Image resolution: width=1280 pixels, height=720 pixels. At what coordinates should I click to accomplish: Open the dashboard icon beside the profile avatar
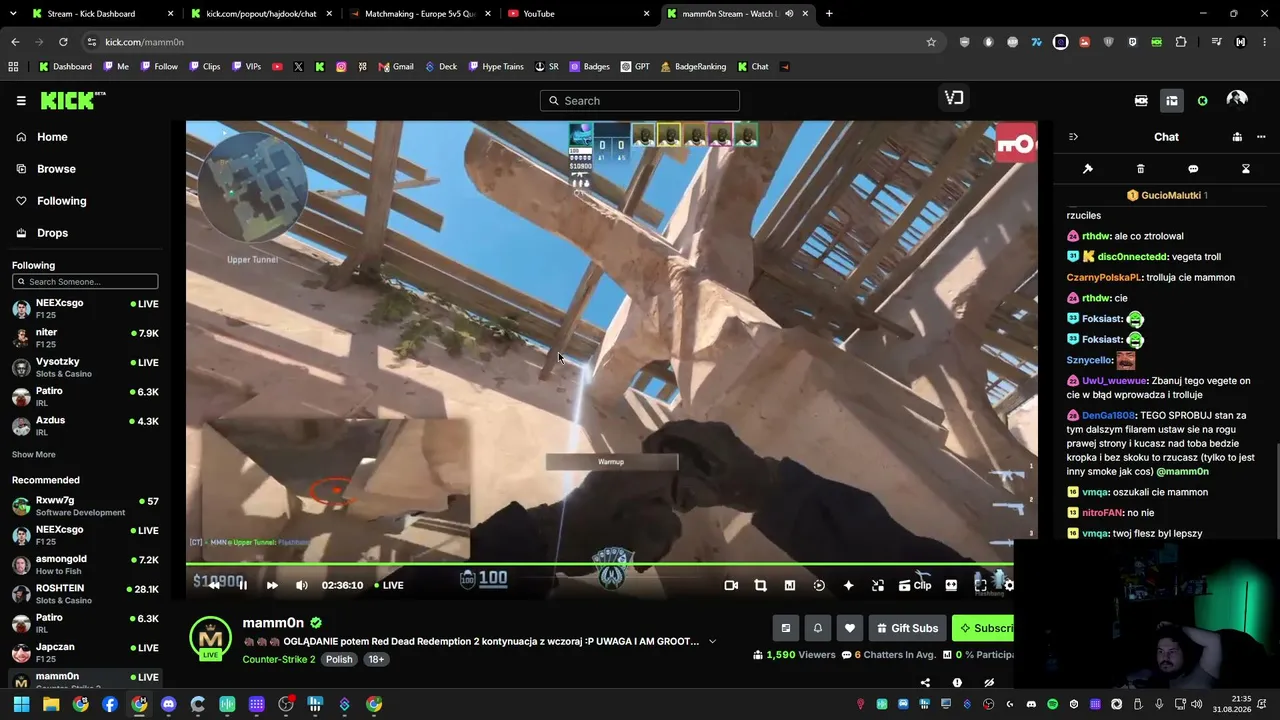tap(1171, 100)
